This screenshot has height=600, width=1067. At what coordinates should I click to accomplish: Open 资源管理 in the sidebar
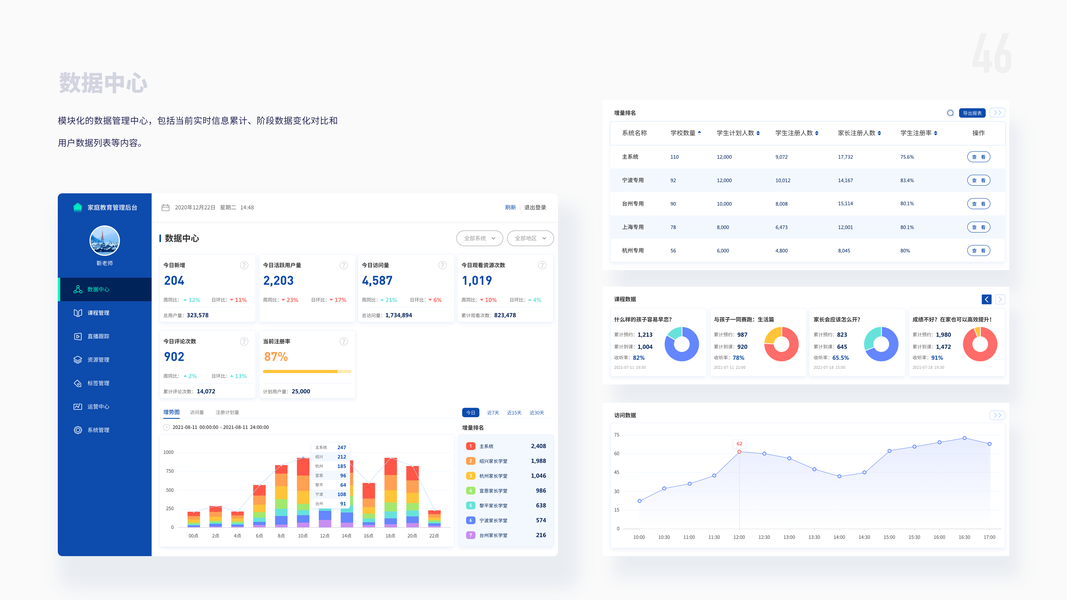[105, 360]
